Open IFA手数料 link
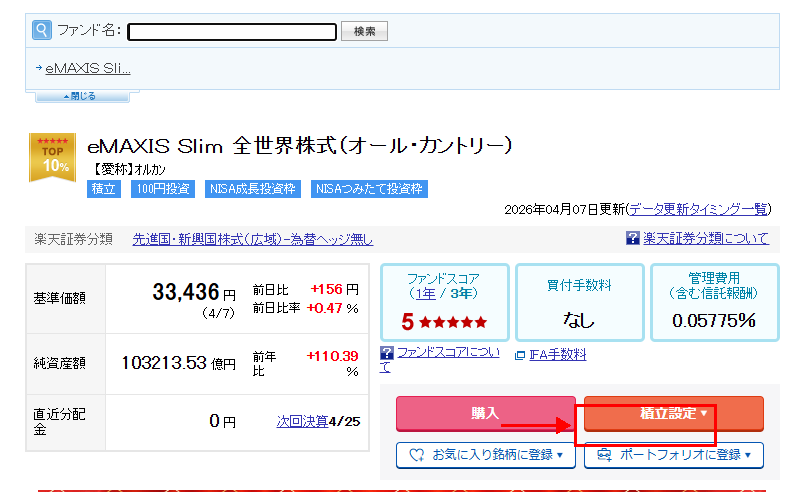 coord(558,355)
